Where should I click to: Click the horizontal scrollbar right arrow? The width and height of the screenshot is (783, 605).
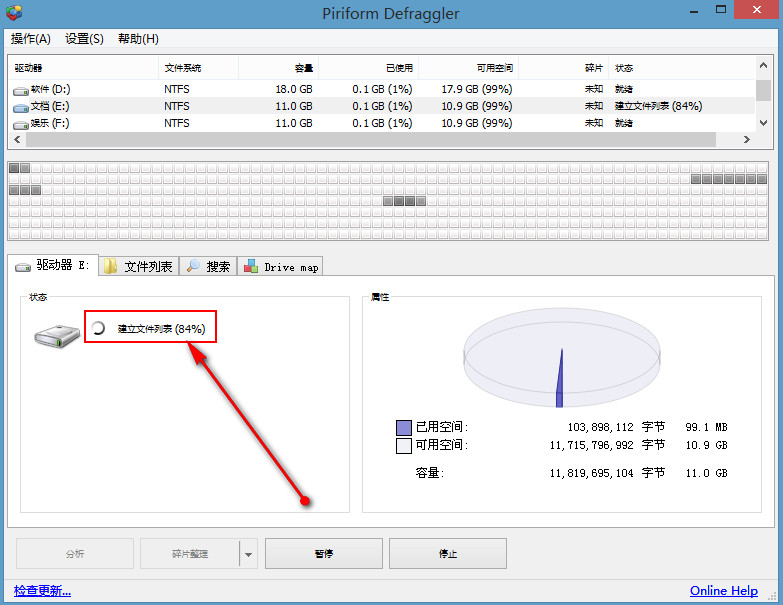click(x=747, y=139)
